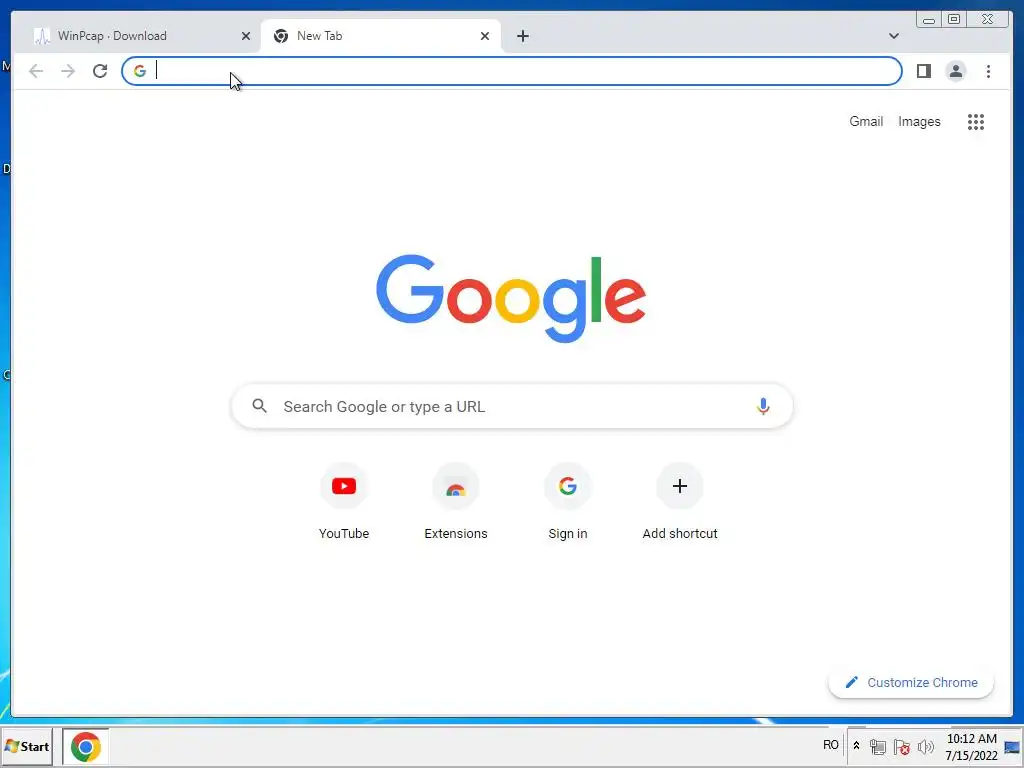Reload the current page
The height and width of the screenshot is (768, 1024).
[100, 71]
